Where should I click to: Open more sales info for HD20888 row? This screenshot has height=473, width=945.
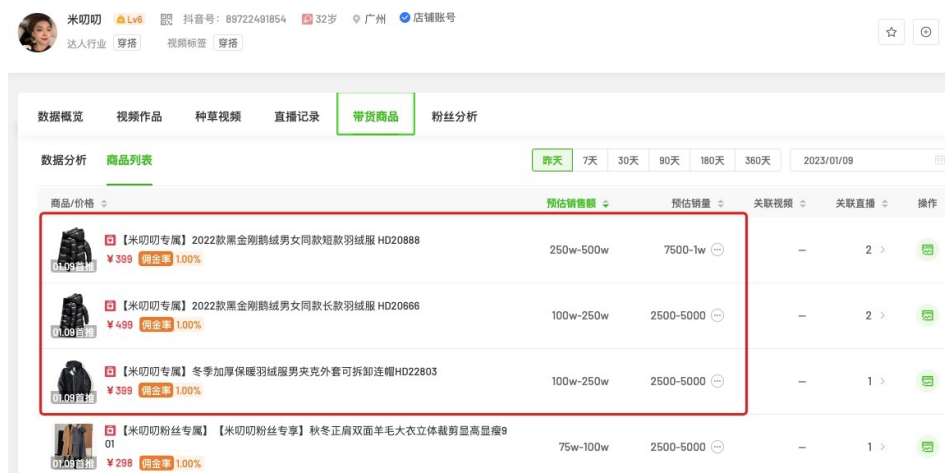click(717, 249)
